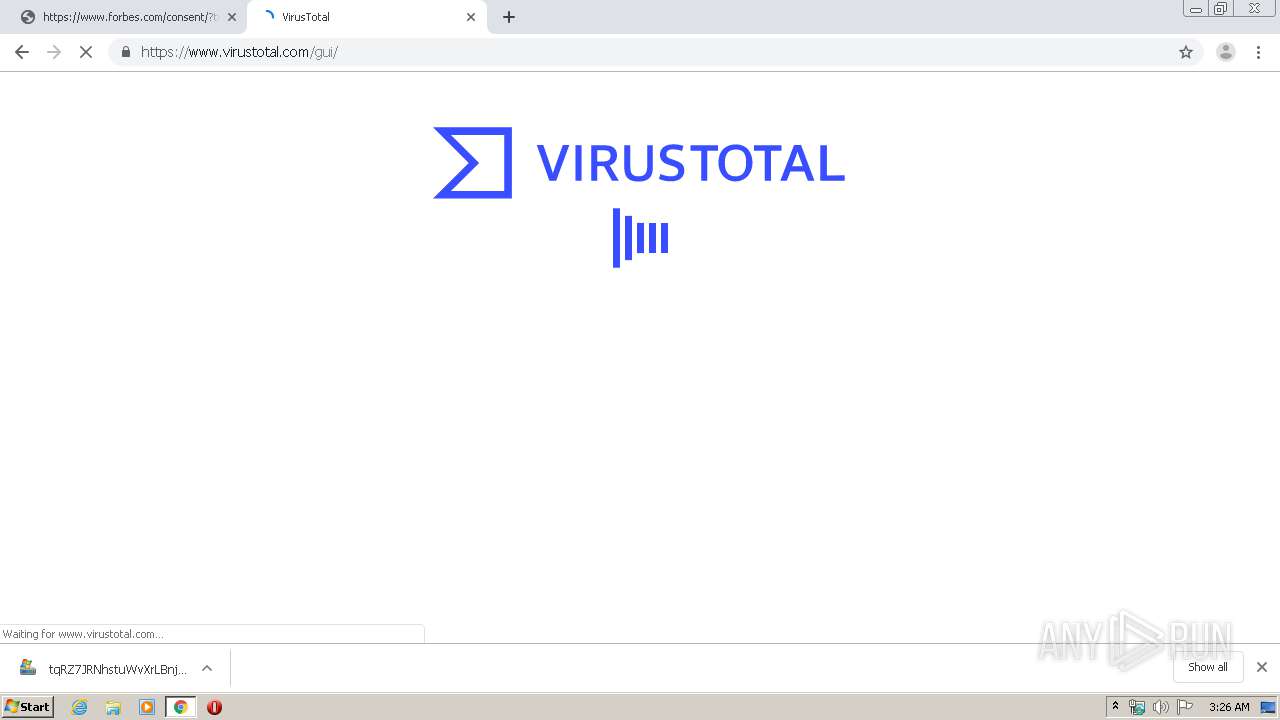Image resolution: width=1280 pixels, height=720 pixels.
Task: Open Action Center flag icon
Action: coord(1185,707)
